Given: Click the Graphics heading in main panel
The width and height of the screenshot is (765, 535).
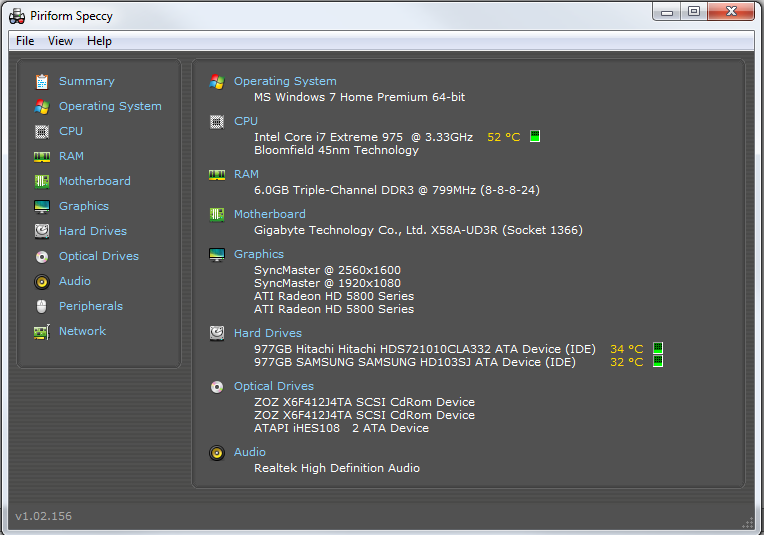Looking at the screenshot, I should click(x=259, y=255).
